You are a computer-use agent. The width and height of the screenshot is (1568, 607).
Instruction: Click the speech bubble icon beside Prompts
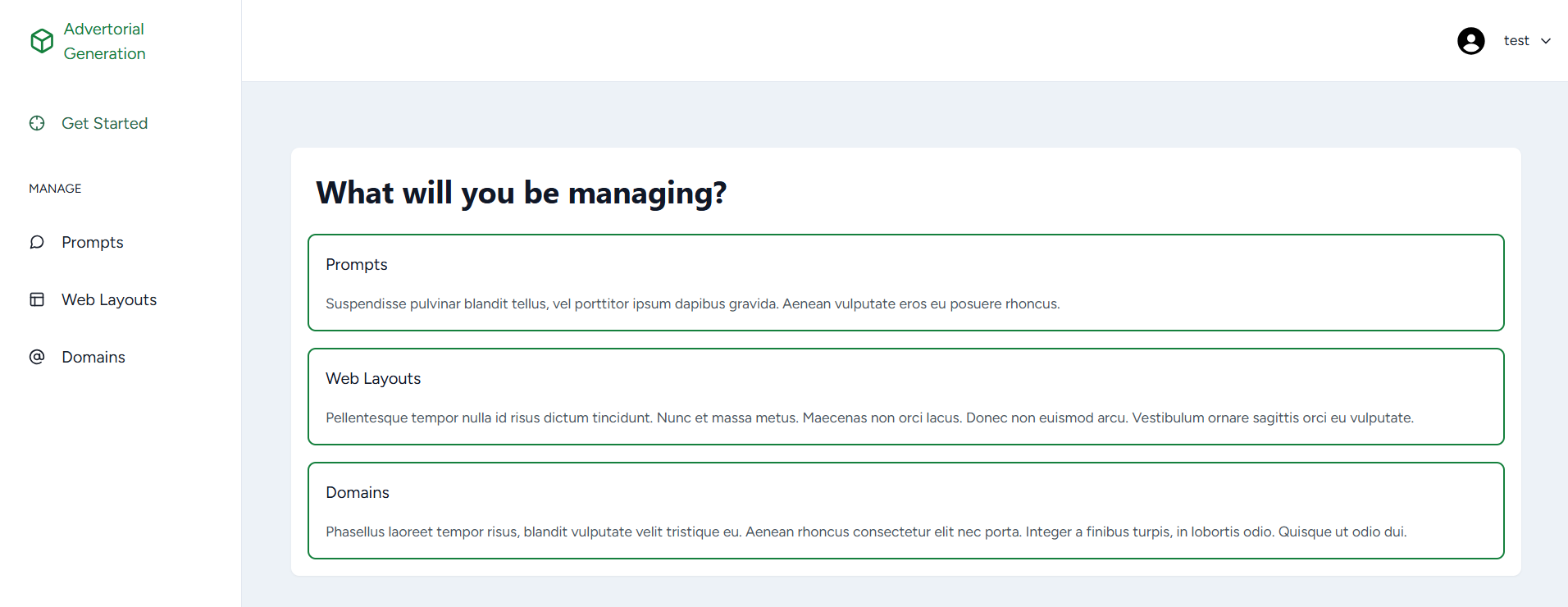tap(37, 242)
